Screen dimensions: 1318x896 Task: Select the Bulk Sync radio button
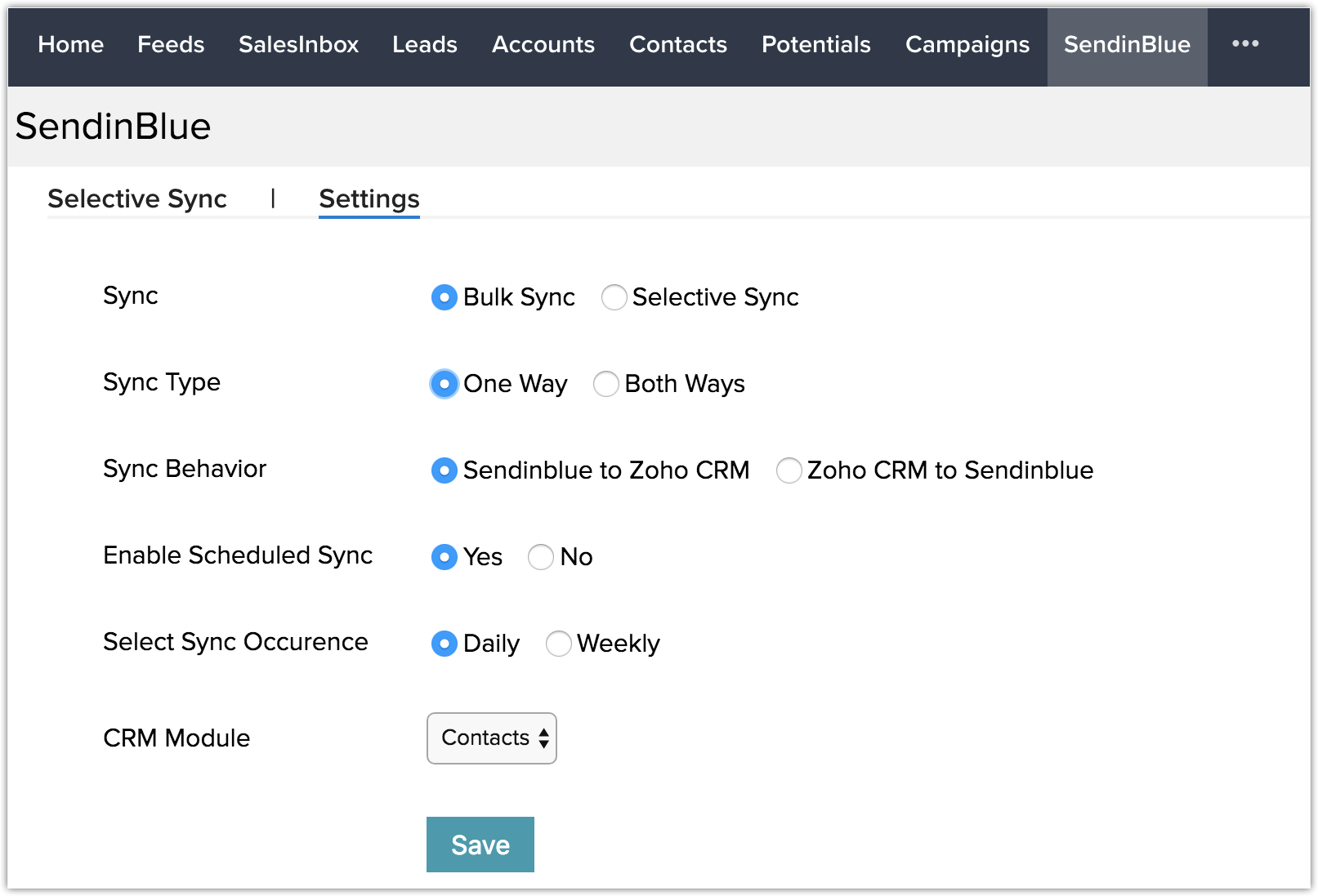coord(444,297)
